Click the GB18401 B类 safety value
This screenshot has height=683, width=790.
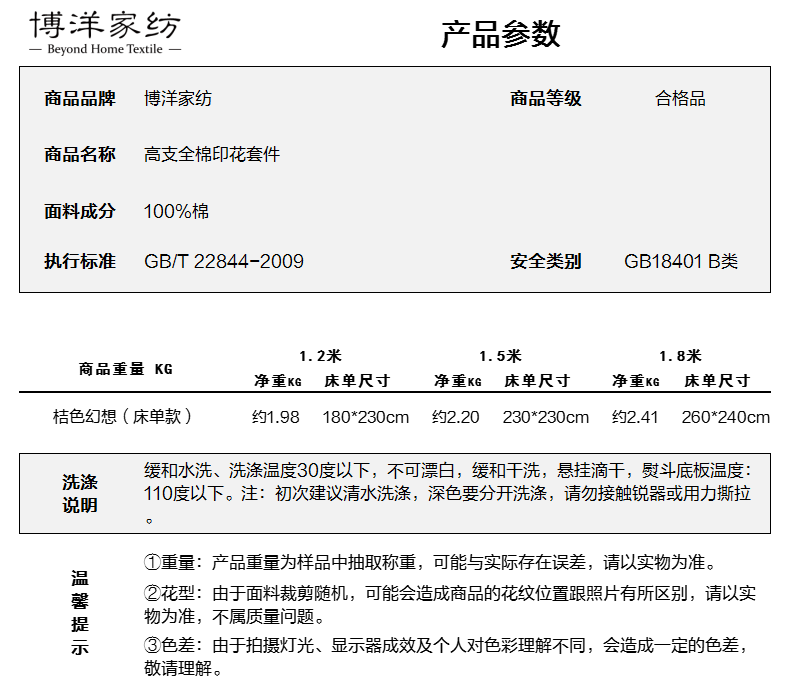[681, 261]
